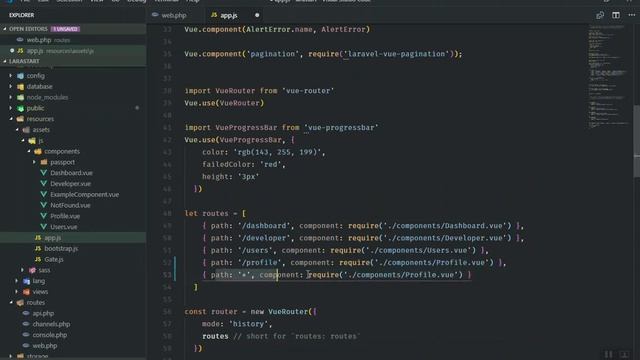Open the split editor icon
This screenshot has width=640, height=360.
[616, 15]
